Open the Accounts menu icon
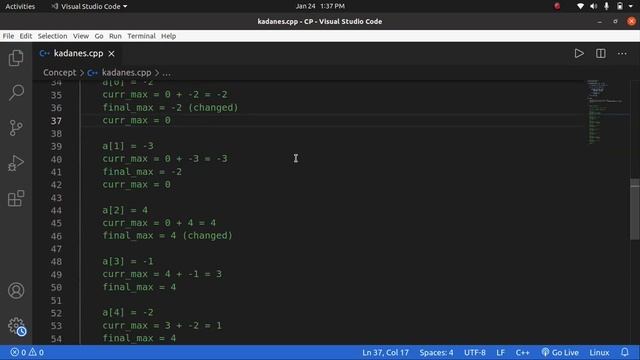 tap(16, 291)
